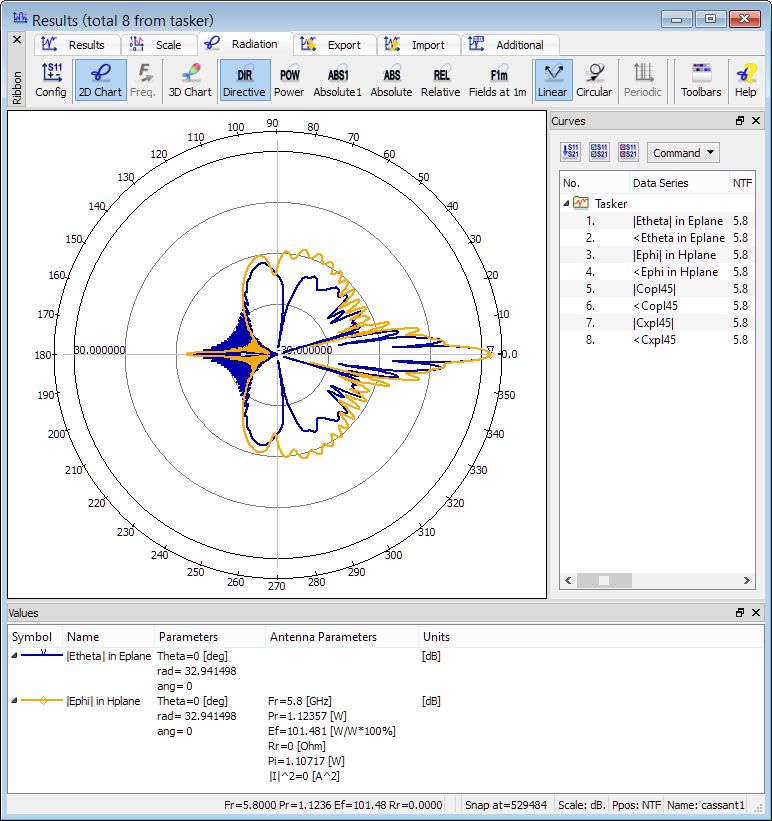
Task: Open the Config S11 settings icon
Action: (51, 80)
